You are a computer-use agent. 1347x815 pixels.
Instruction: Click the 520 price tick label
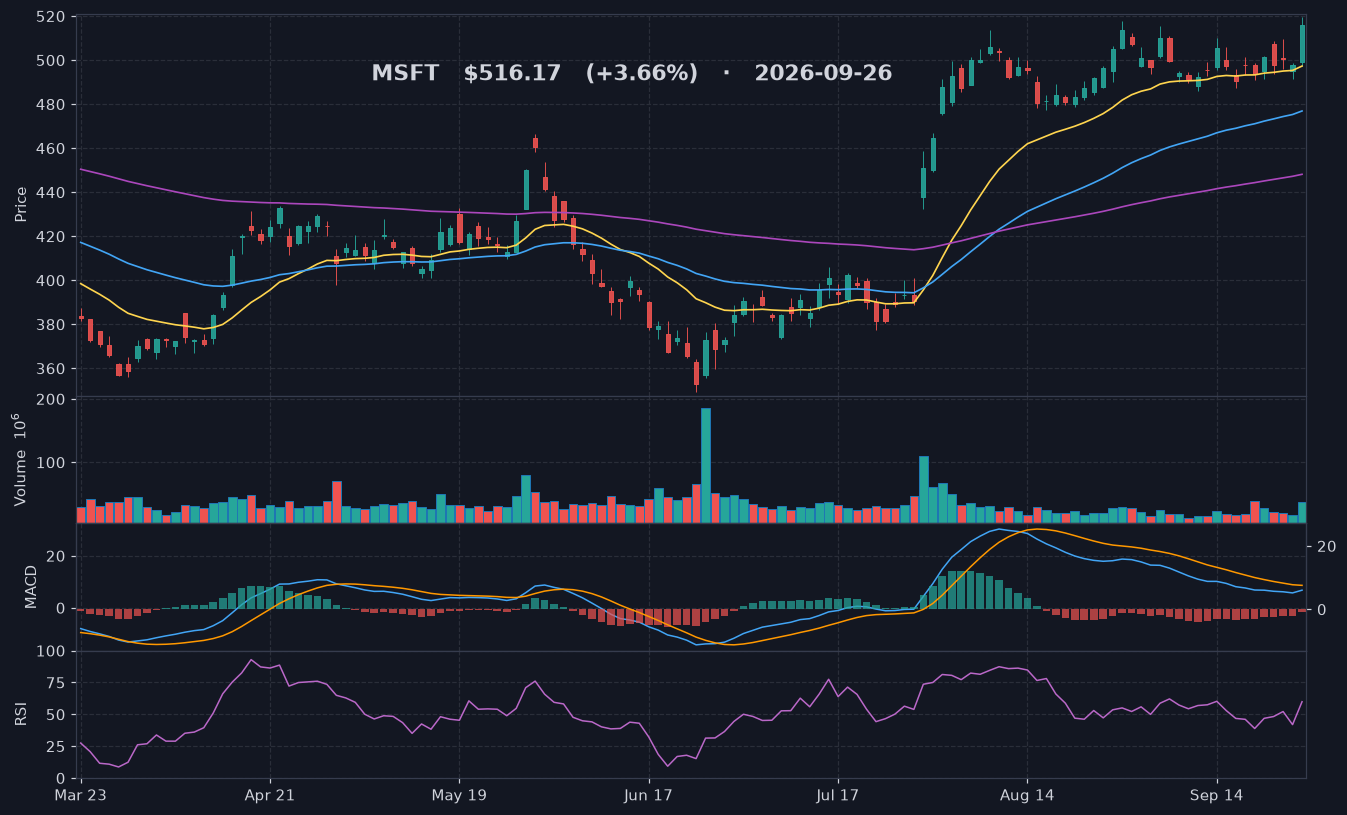(50, 17)
